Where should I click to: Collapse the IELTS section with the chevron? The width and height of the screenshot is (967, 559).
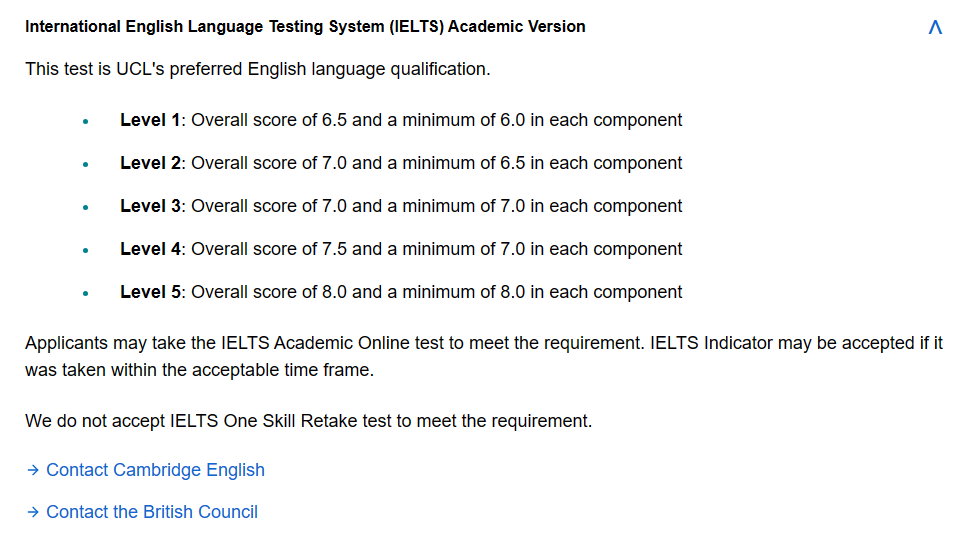point(935,27)
